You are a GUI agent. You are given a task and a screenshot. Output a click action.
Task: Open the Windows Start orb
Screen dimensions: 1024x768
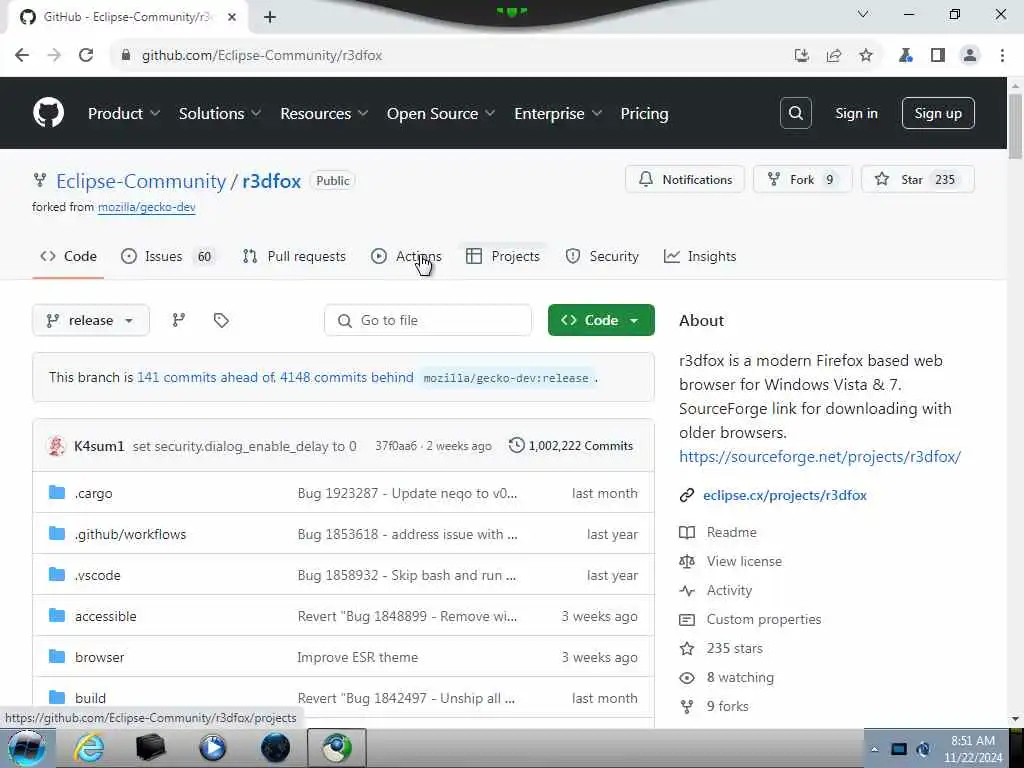click(x=26, y=748)
